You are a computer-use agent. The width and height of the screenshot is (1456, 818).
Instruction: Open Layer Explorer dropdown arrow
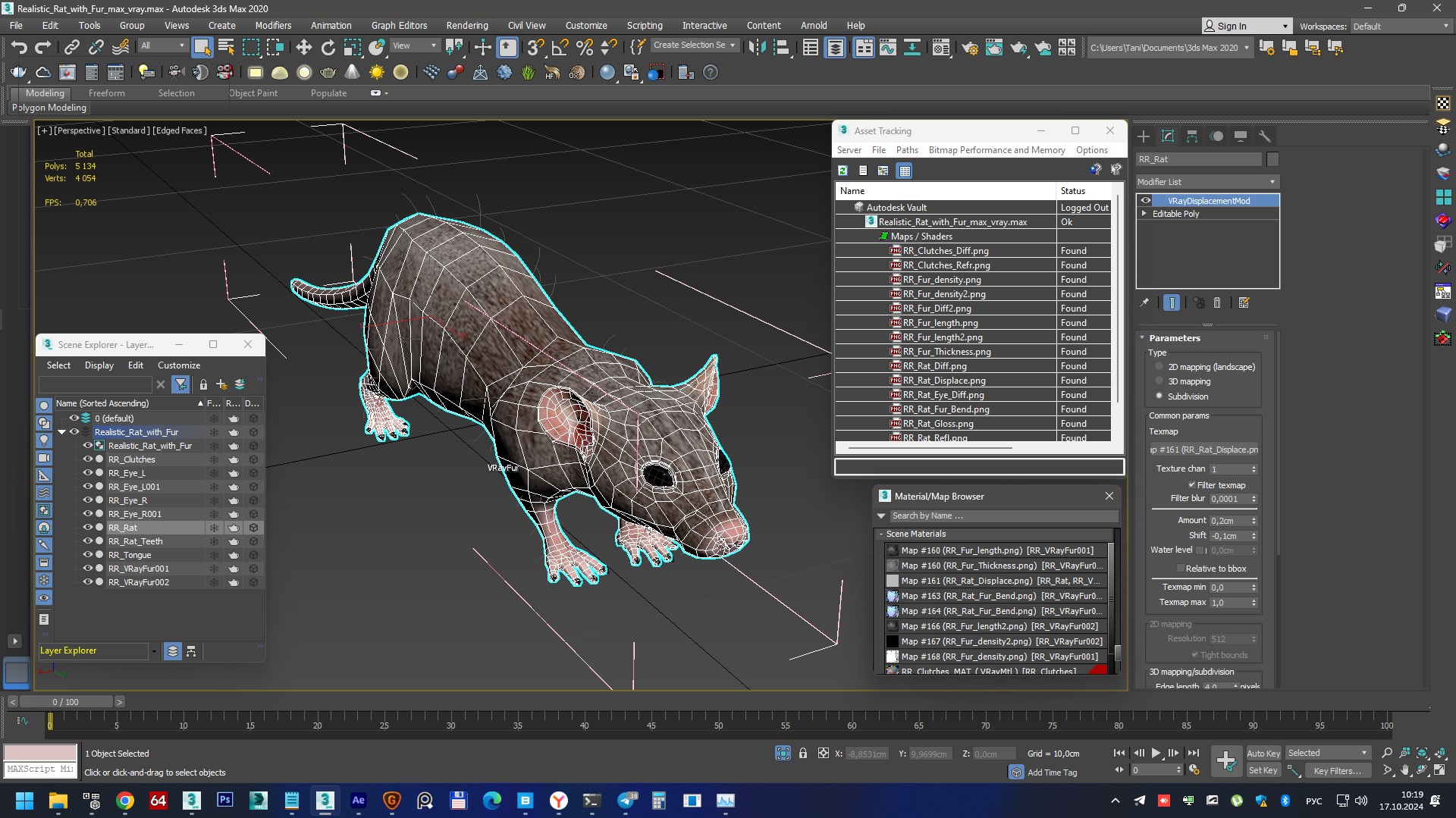coord(154,651)
